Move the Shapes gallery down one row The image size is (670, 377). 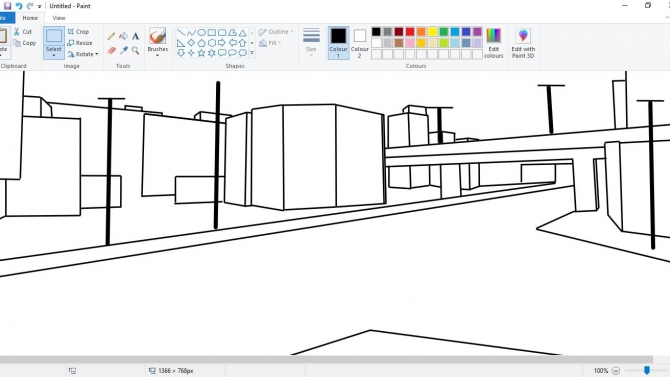click(252, 43)
